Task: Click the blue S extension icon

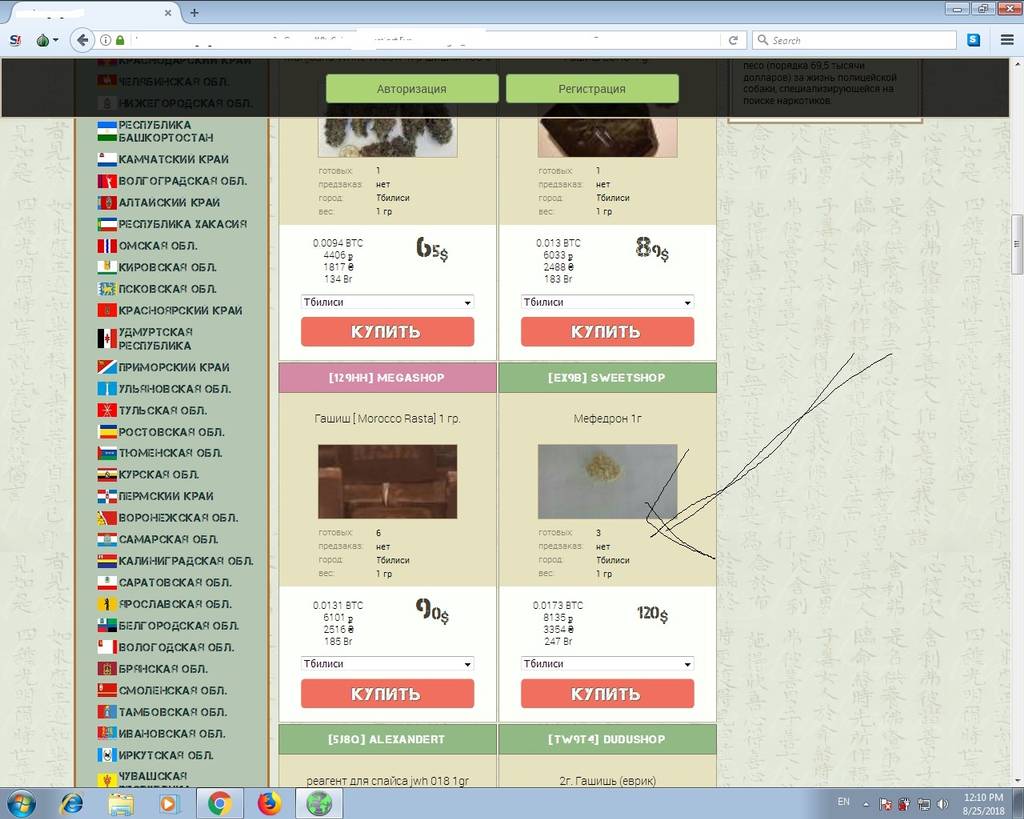Action: pyautogui.click(x=973, y=40)
